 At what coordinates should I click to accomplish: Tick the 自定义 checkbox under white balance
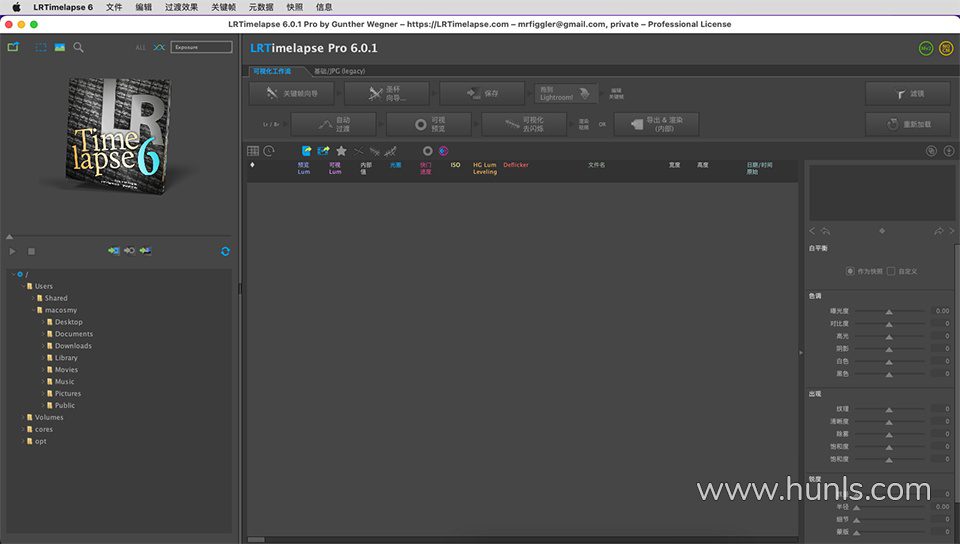click(x=891, y=271)
